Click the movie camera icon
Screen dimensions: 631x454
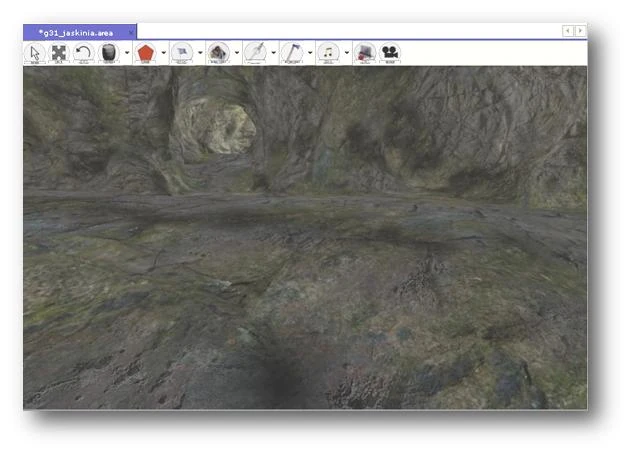click(x=390, y=53)
